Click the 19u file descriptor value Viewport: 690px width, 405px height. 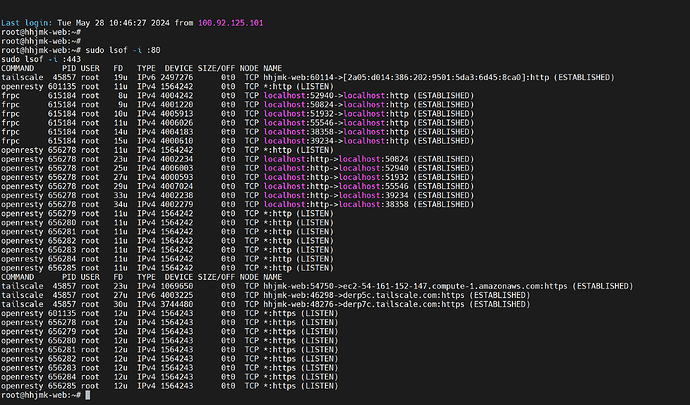(121, 77)
